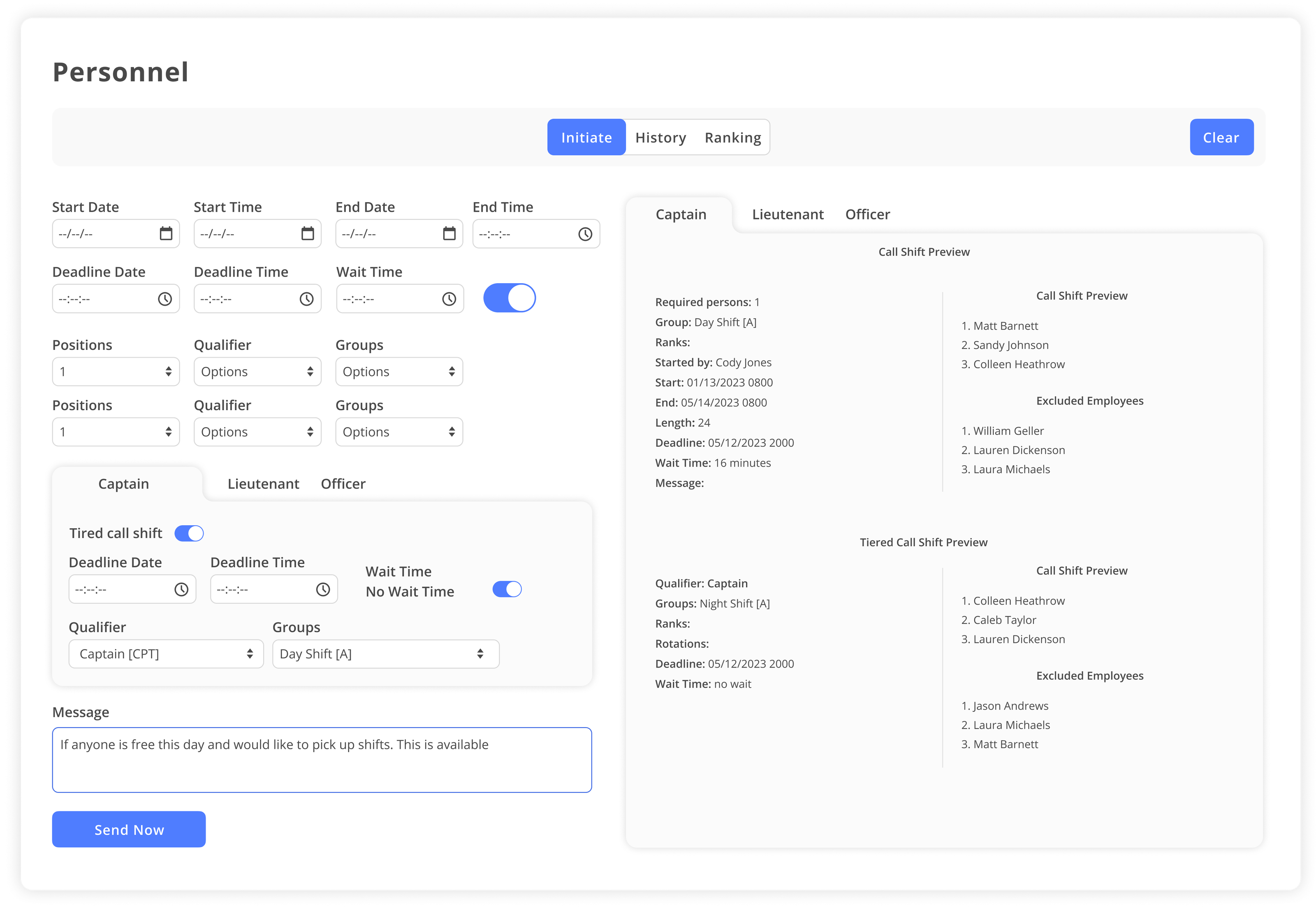Click "Caleb Taylor" in the tiered preview list
Viewport: 1316px width, 908px height.
coord(1004,619)
